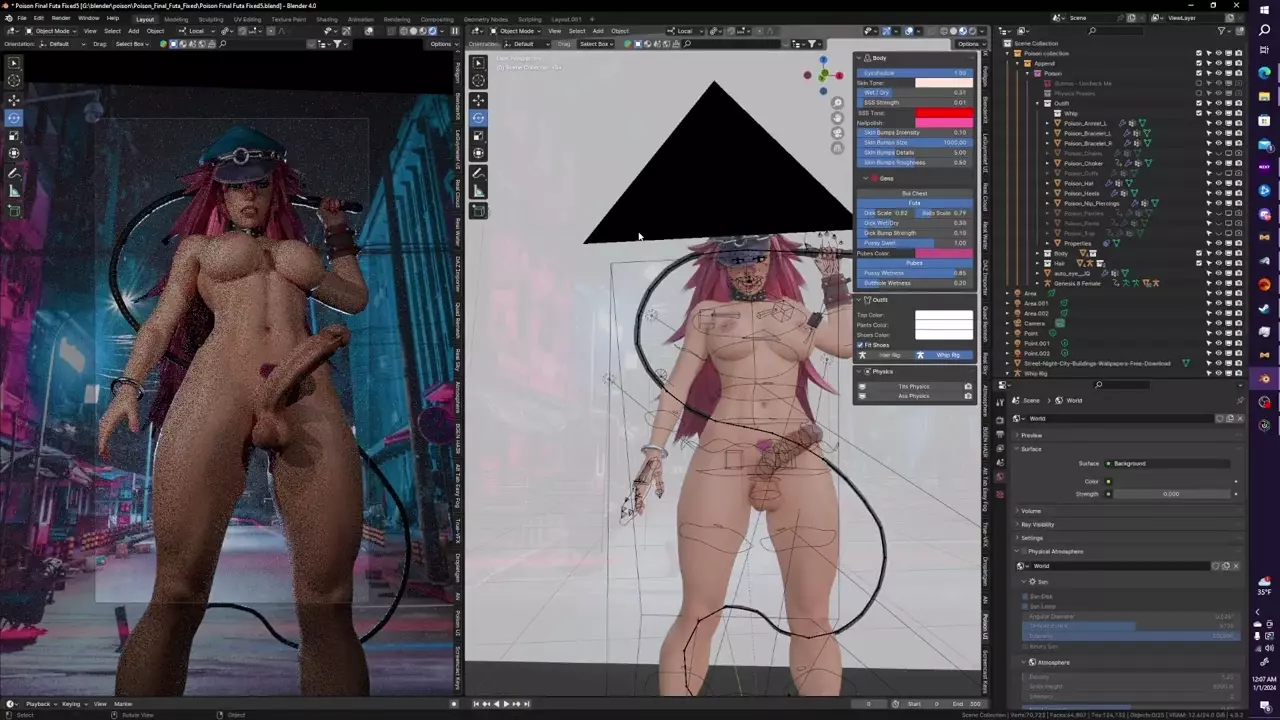Click the Strength value field in Surface panel
Viewport: 1280px width, 720px height.
click(1170, 494)
